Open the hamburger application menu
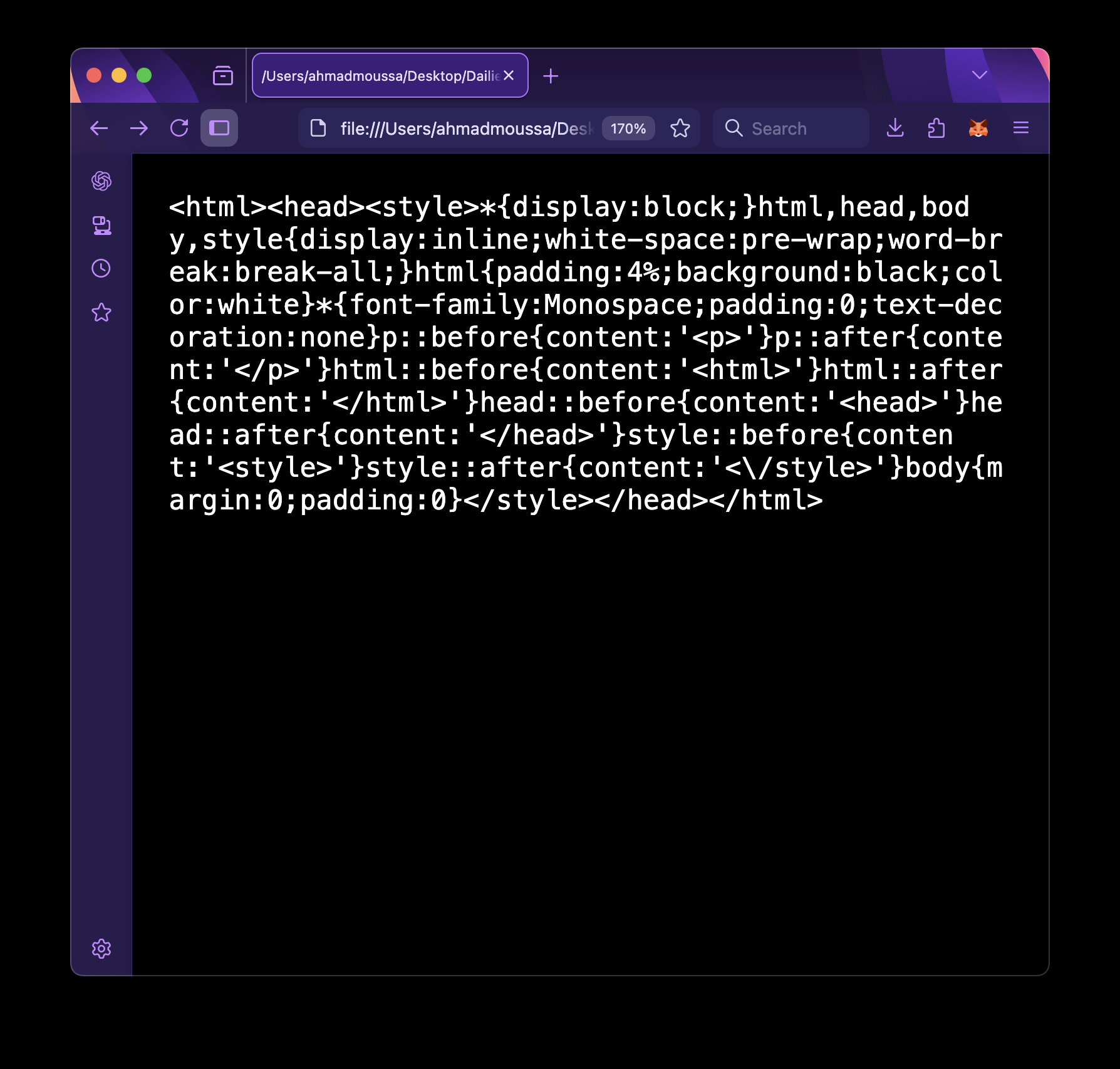 [x=1021, y=128]
